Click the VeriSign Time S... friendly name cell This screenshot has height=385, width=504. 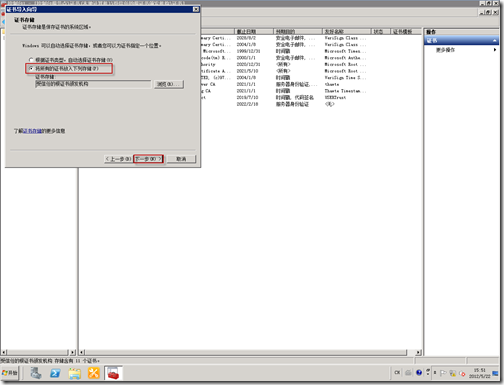pos(345,78)
